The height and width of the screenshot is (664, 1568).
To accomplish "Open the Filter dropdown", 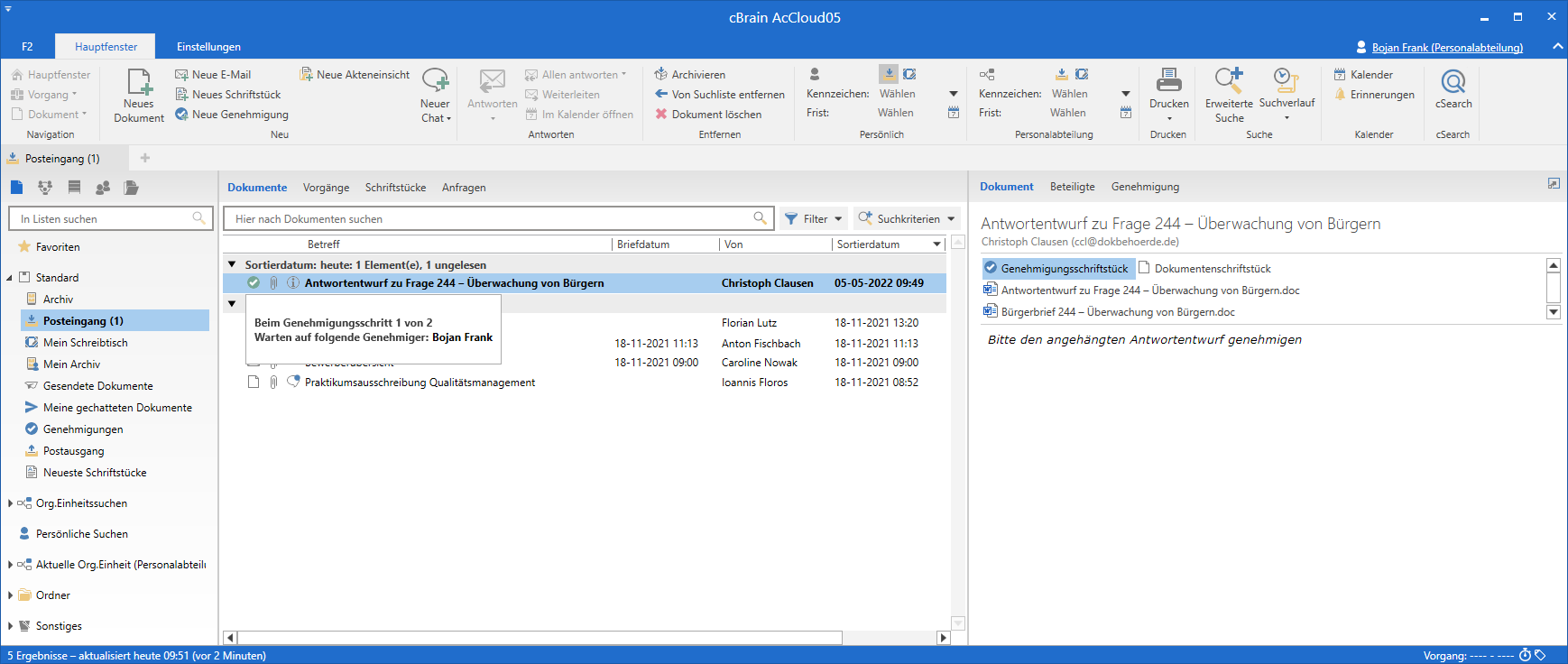I will (x=814, y=218).
